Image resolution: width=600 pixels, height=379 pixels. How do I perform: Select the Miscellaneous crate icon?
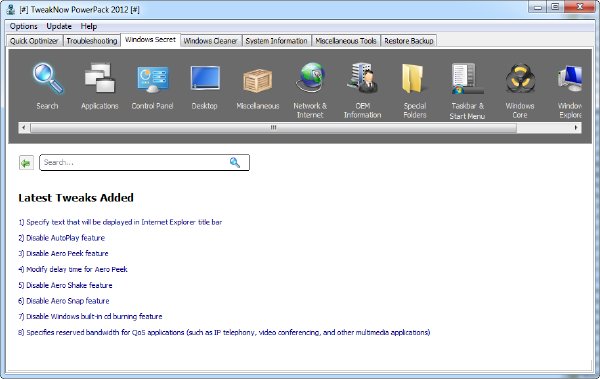pyautogui.click(x=258, y=80)
